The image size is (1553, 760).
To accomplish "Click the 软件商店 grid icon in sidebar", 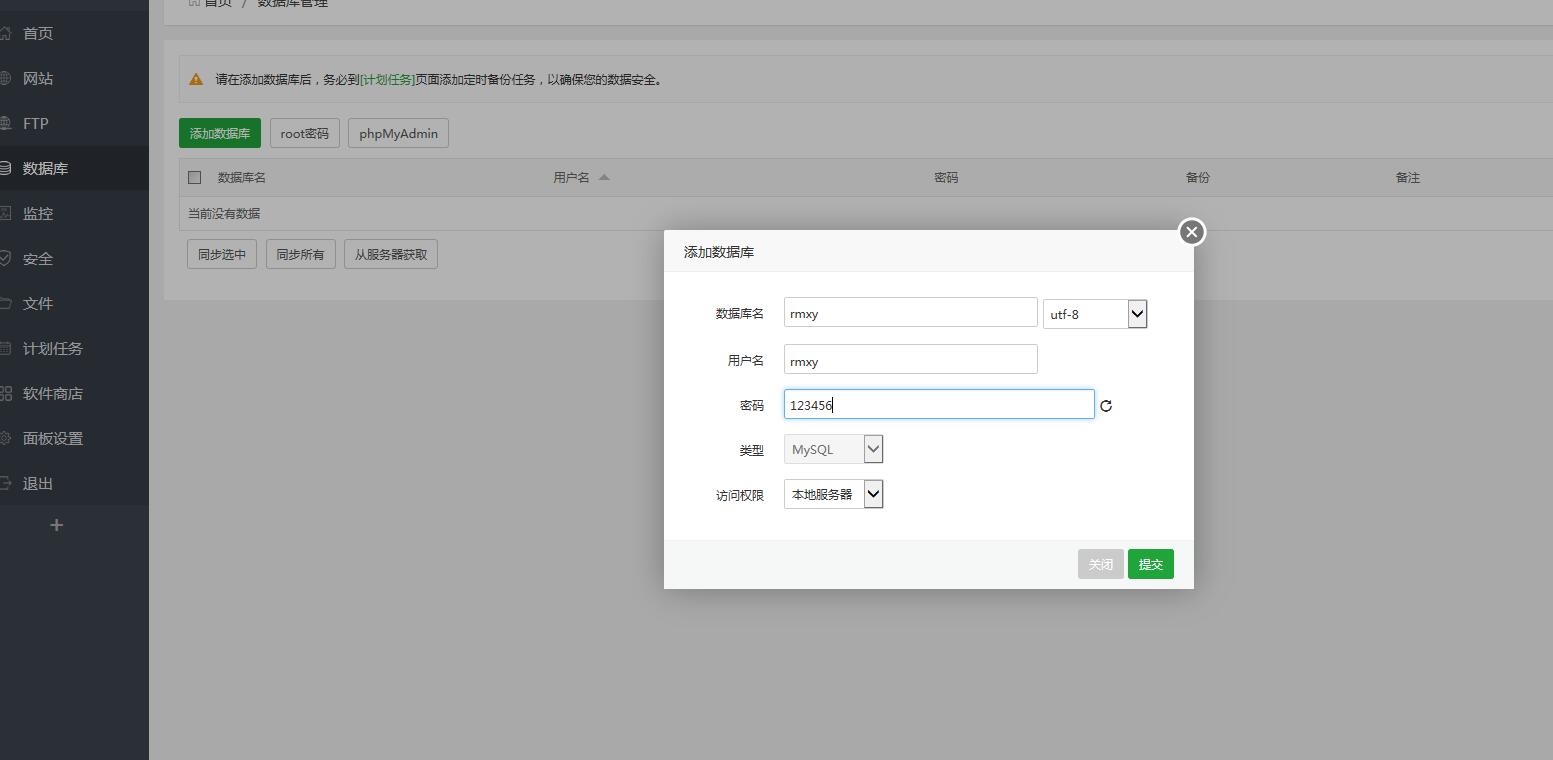I will (6, 394).
